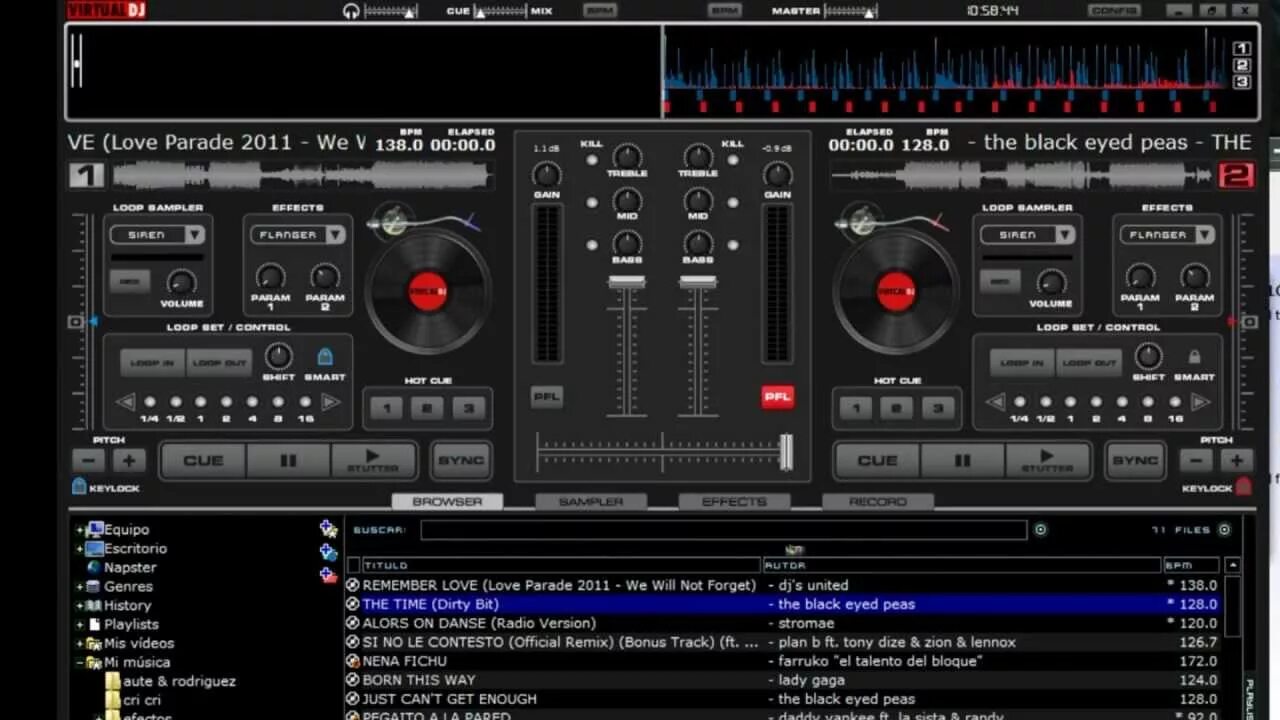The height and width of the screenshot is (720, 1280).
Task: Expand the Equipo tree node
Action: click(79, 530)
